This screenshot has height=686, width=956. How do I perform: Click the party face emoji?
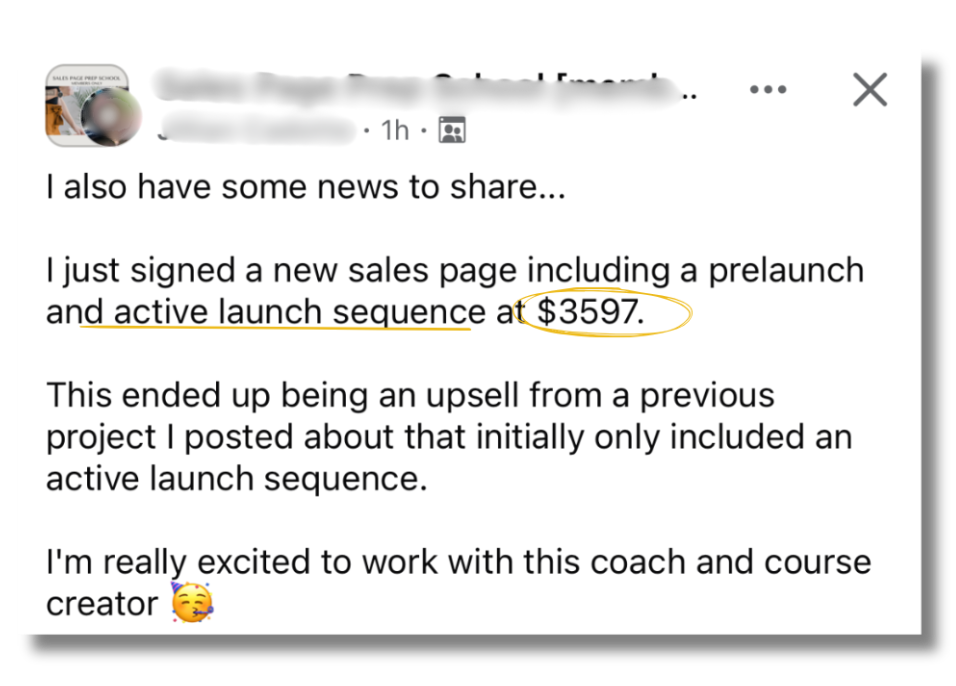(191, 603)
